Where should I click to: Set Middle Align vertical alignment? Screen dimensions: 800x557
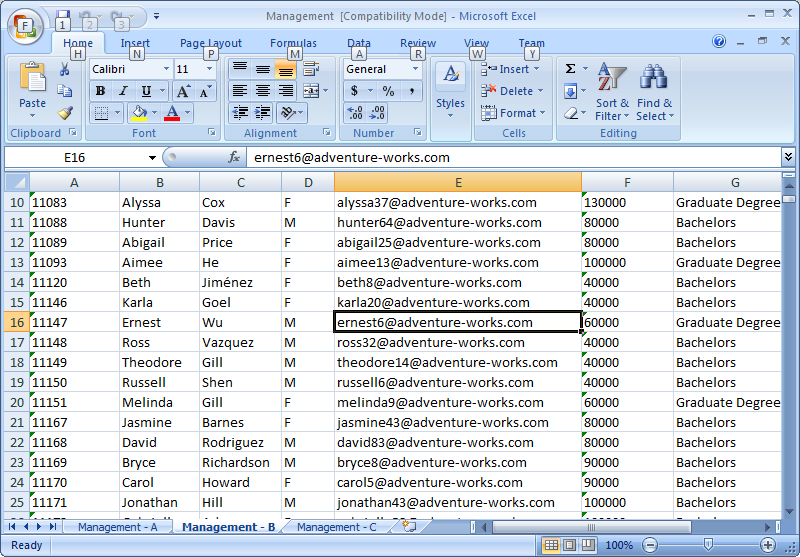263,69
